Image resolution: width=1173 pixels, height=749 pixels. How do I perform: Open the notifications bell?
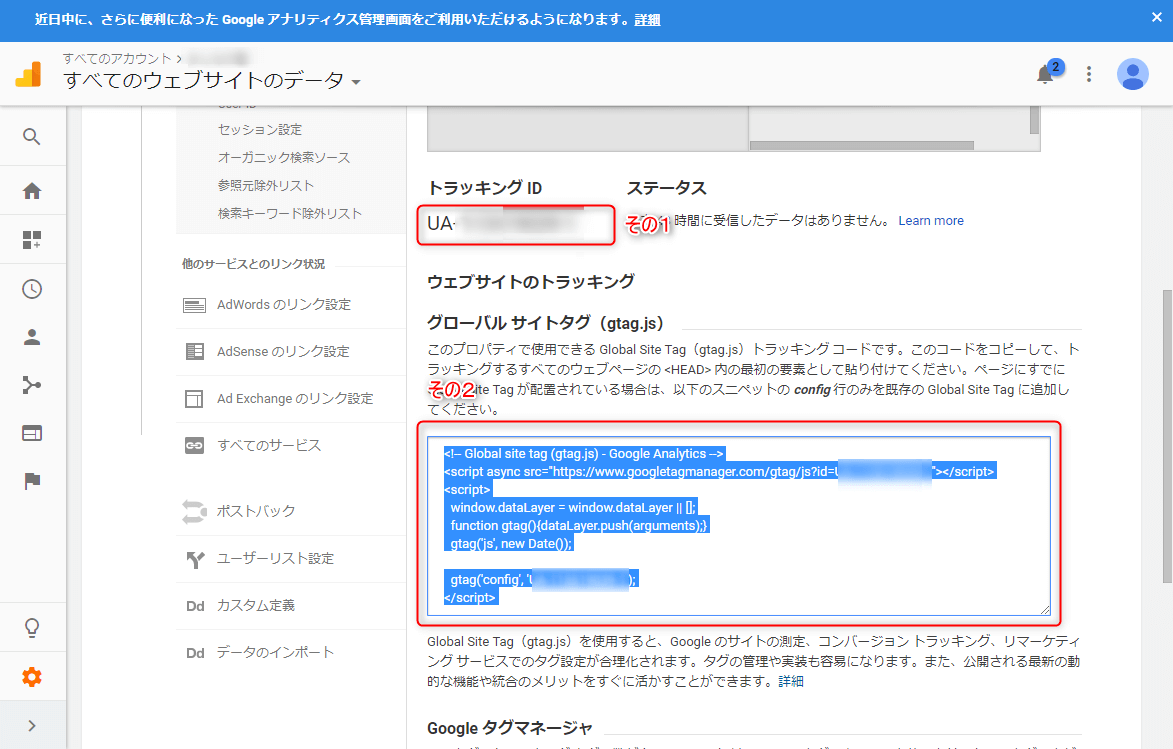tap(1046, 74)
